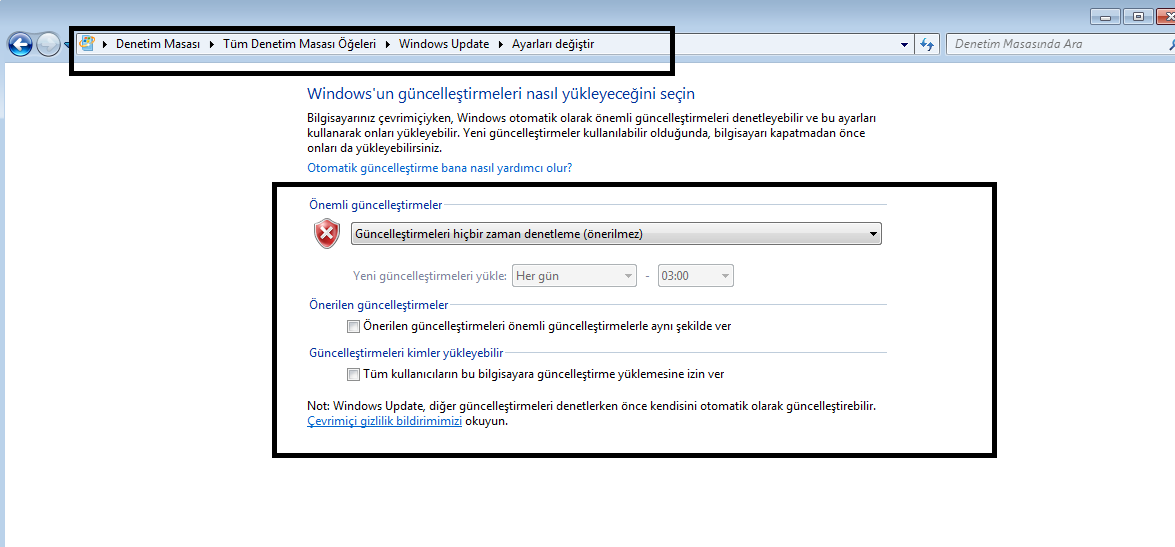Click 'Önerilen güncelleştirmeler' section heading

click(x=378, y=305)
